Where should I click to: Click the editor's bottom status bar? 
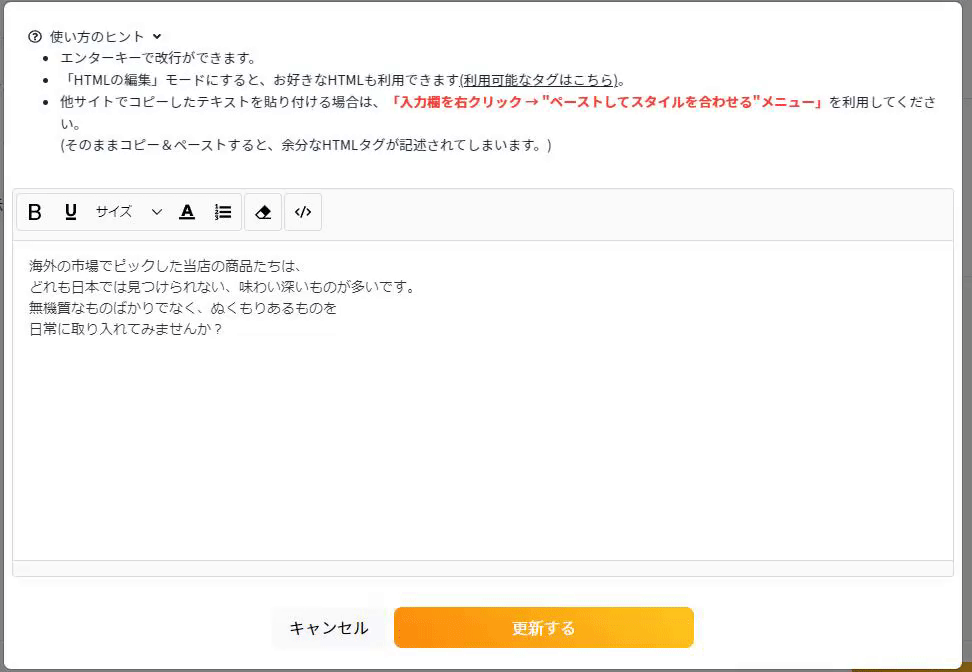[483, 568]
